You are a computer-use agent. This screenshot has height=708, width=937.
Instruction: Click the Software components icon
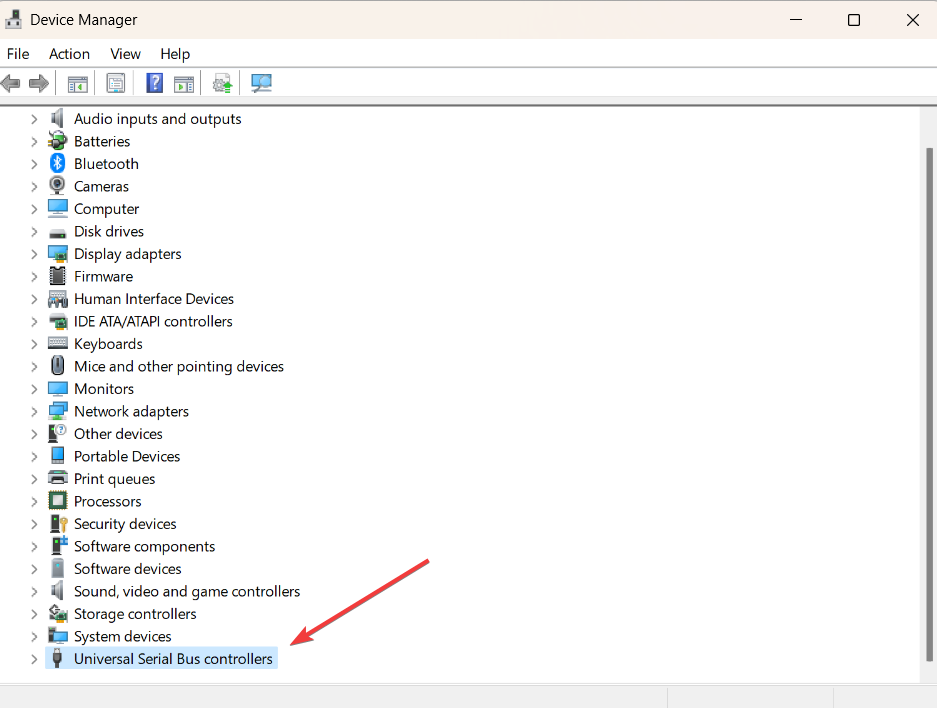59,545
